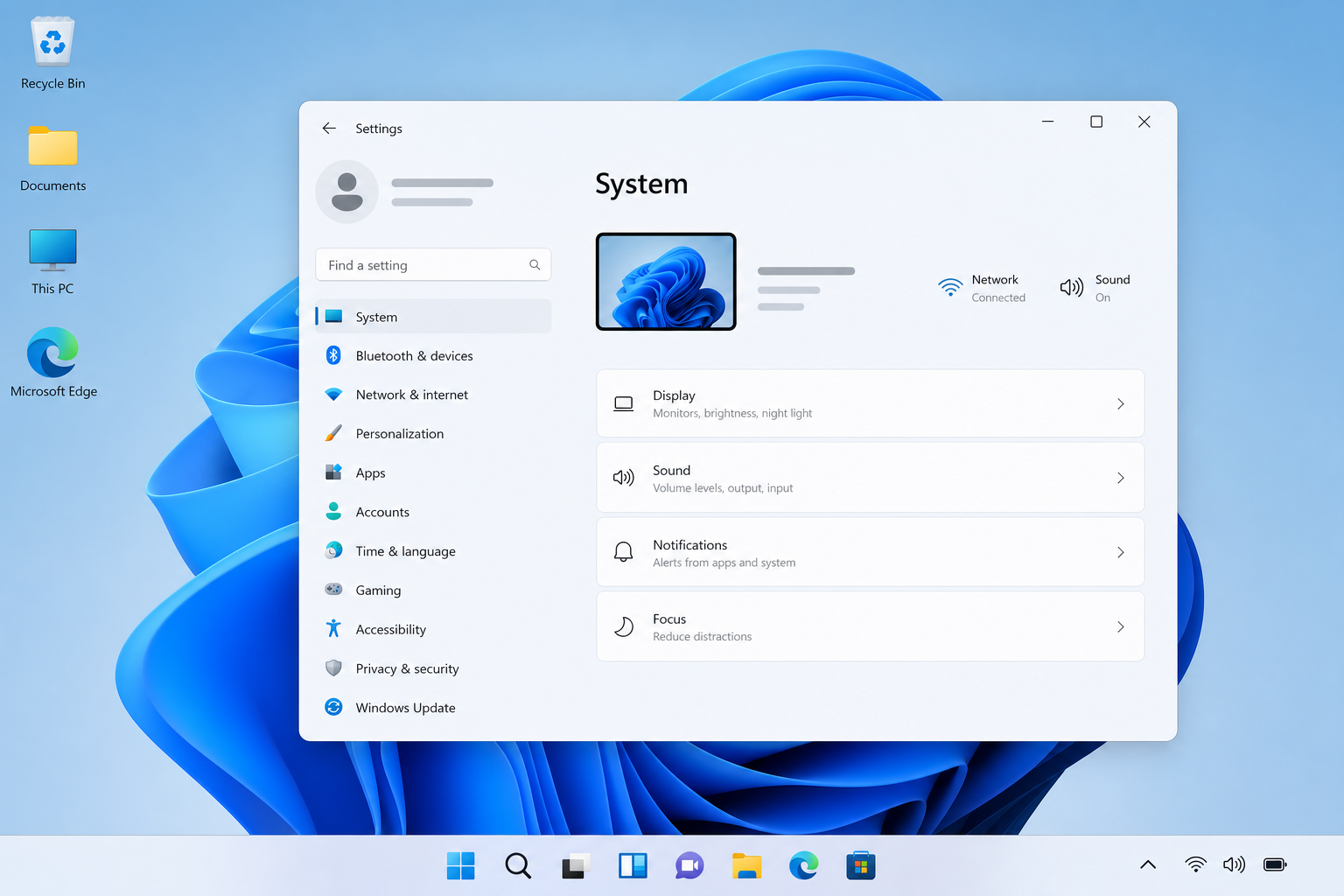Go back with the Settings back arrow
The height and width of the screenshot is (896, 1344).
coord(329,128)
